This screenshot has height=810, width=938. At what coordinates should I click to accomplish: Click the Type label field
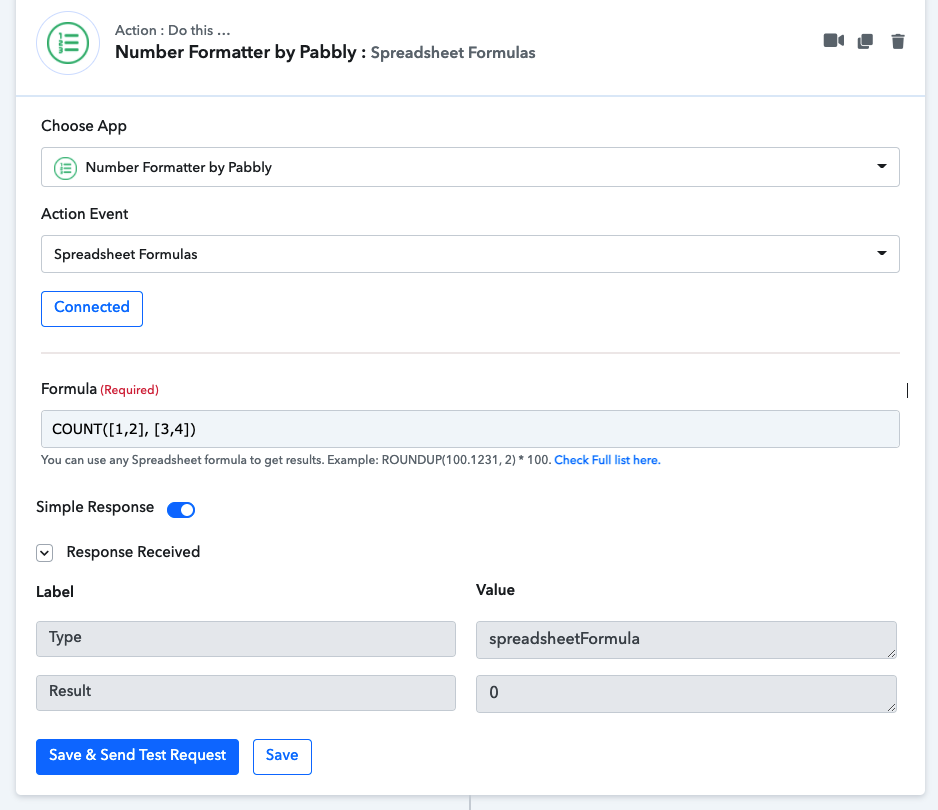point(246,639)
